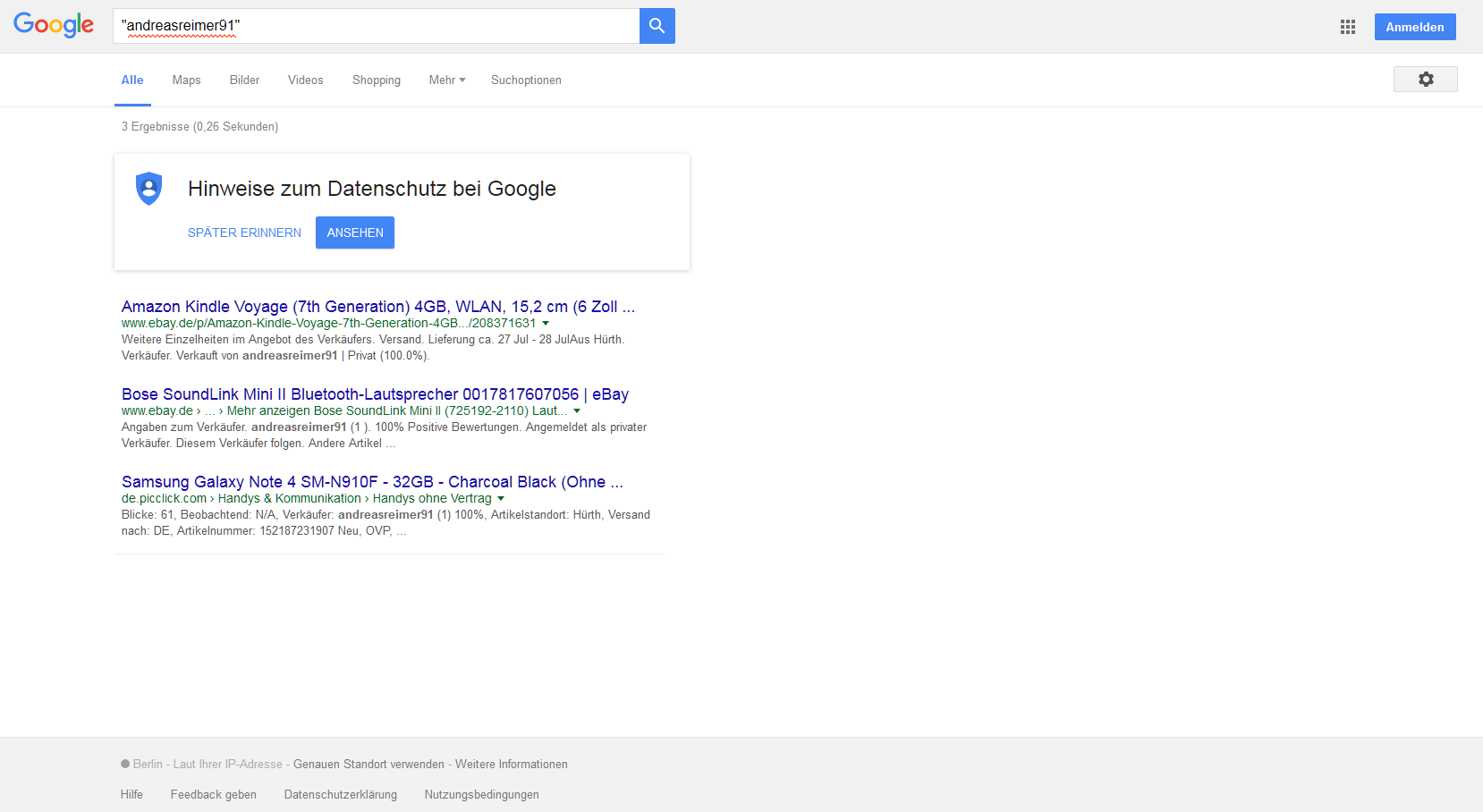
Task: Open the settings gear button
Action: click(x=1426, y=80)
